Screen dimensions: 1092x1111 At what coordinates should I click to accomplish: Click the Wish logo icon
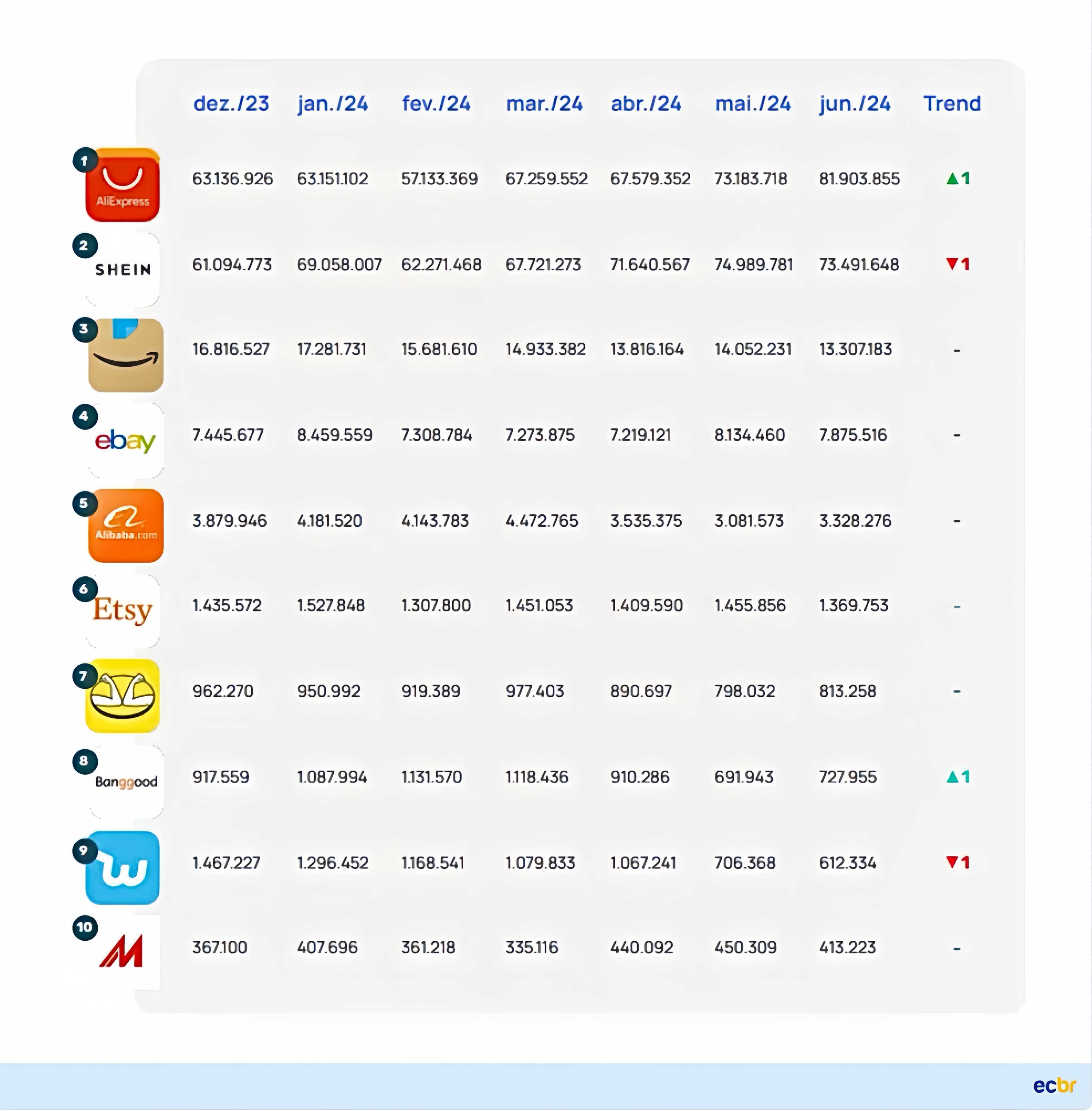[x=122, y=868]
